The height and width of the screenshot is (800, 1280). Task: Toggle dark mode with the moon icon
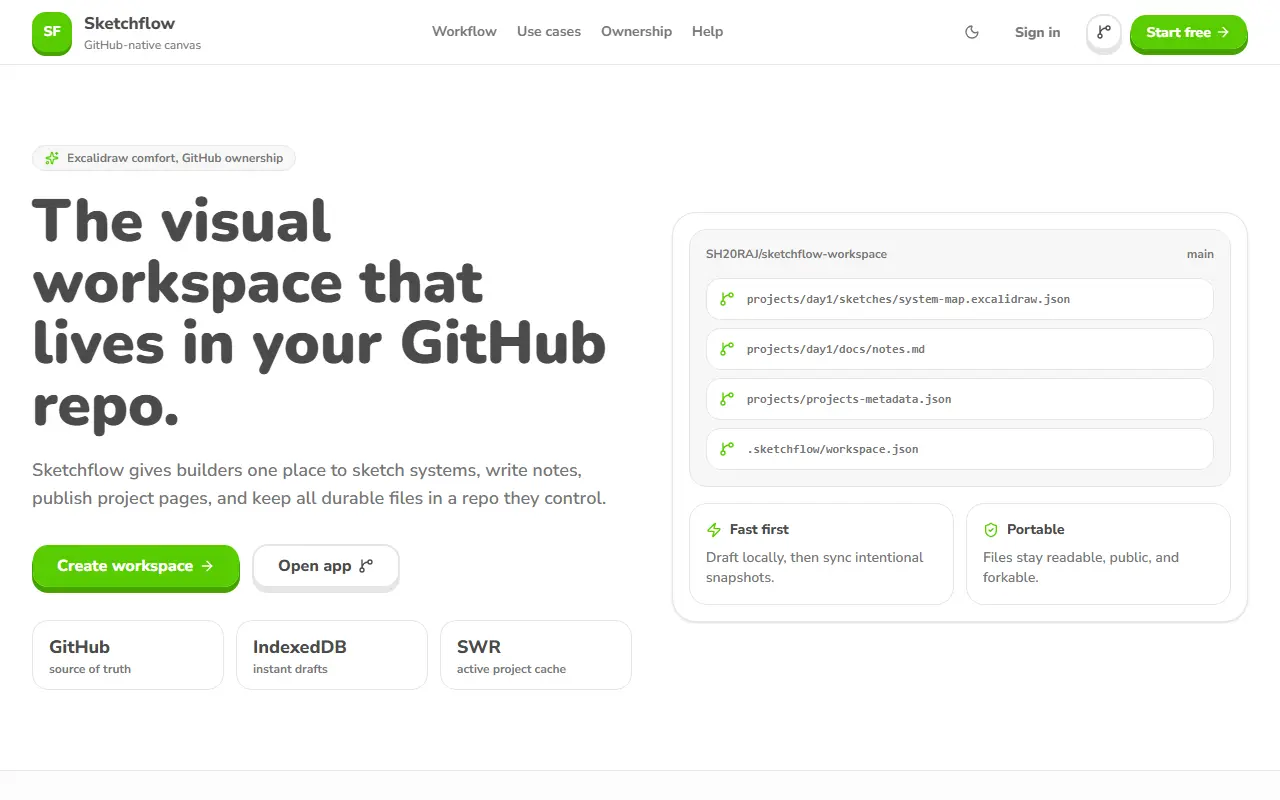(972, 32)
